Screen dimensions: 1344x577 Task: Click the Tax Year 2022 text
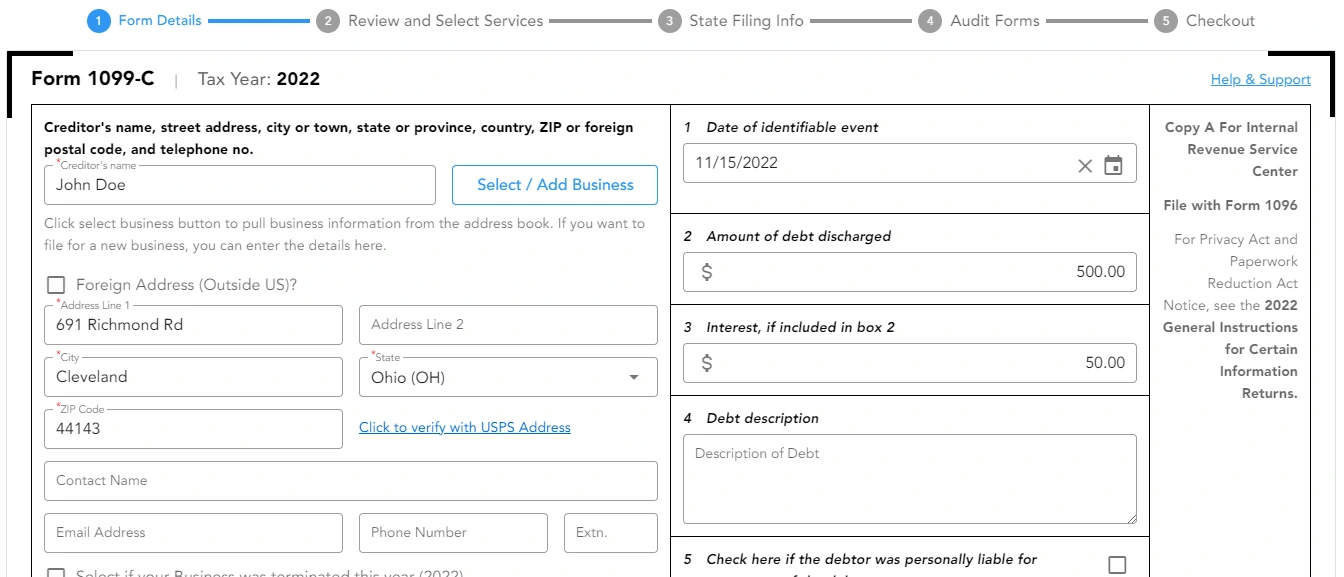point(259,79)
